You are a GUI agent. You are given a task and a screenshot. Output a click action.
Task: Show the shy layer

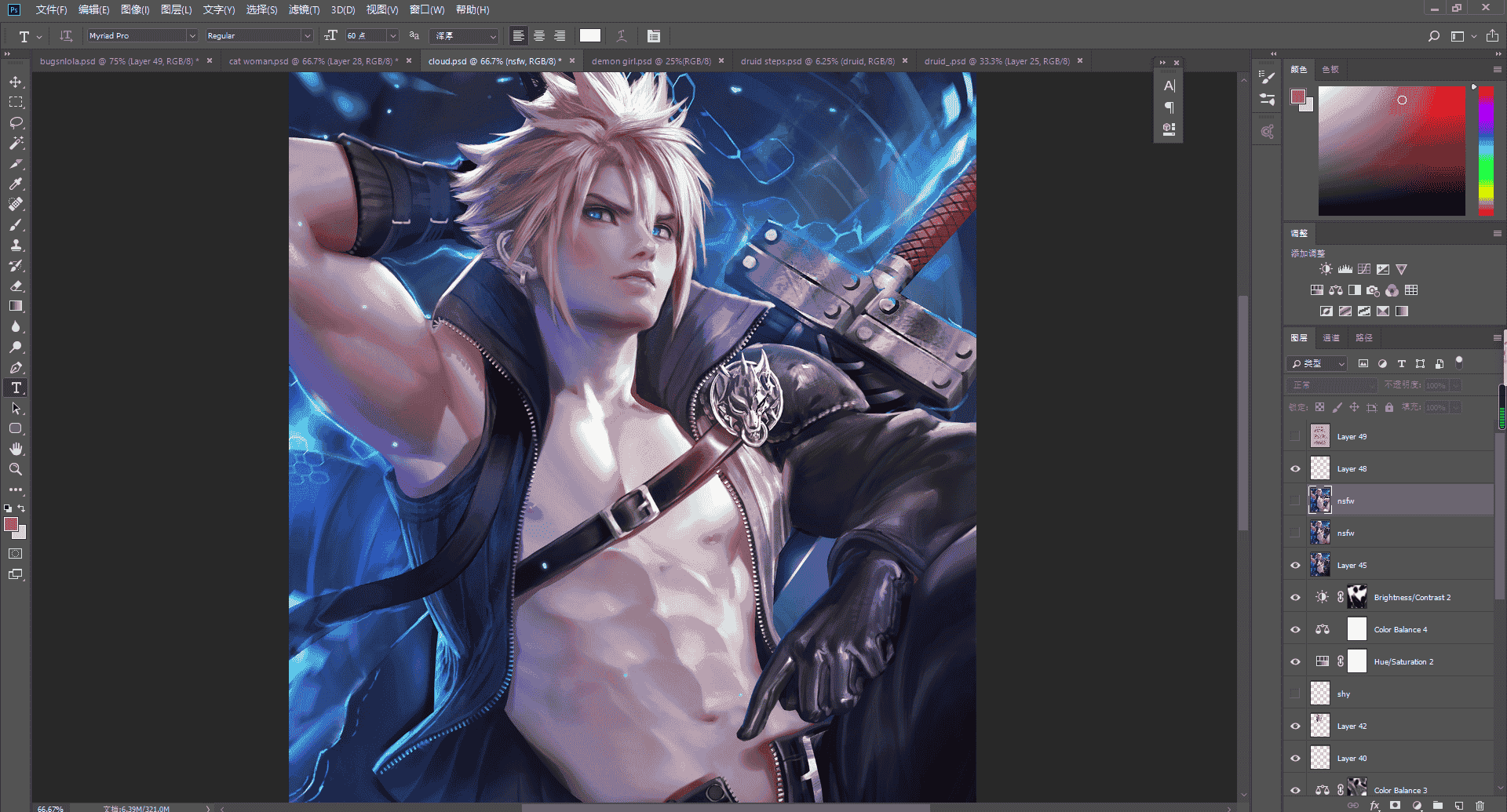tap(1295, 694)
